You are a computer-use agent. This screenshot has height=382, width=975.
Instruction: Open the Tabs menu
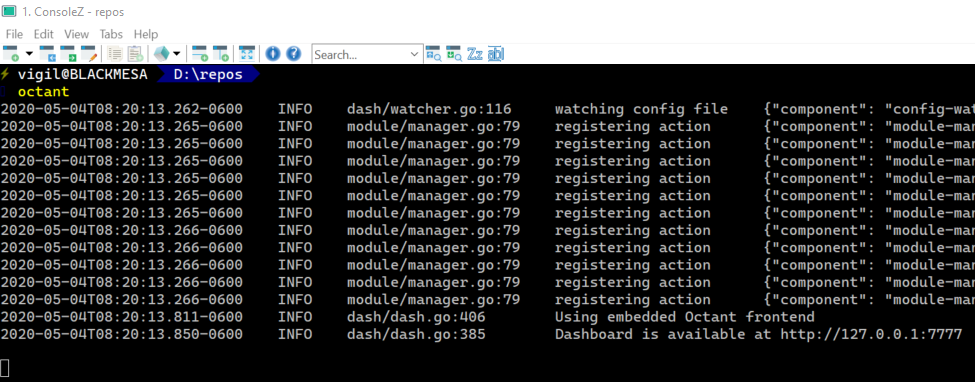point(111,34)
